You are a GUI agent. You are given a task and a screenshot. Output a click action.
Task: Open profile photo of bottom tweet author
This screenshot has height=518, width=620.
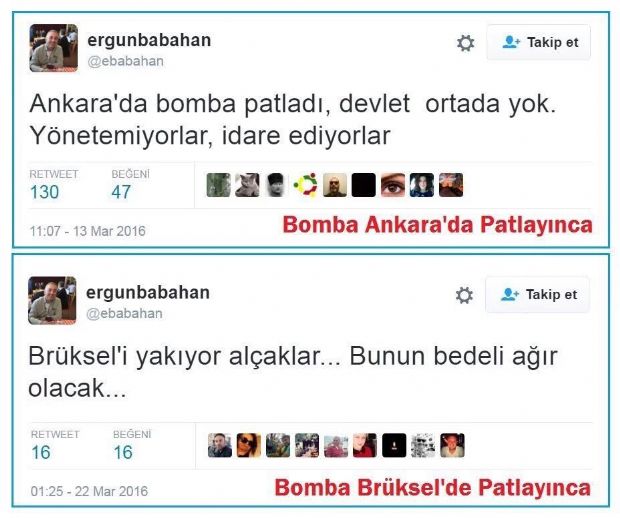[52, 300]
